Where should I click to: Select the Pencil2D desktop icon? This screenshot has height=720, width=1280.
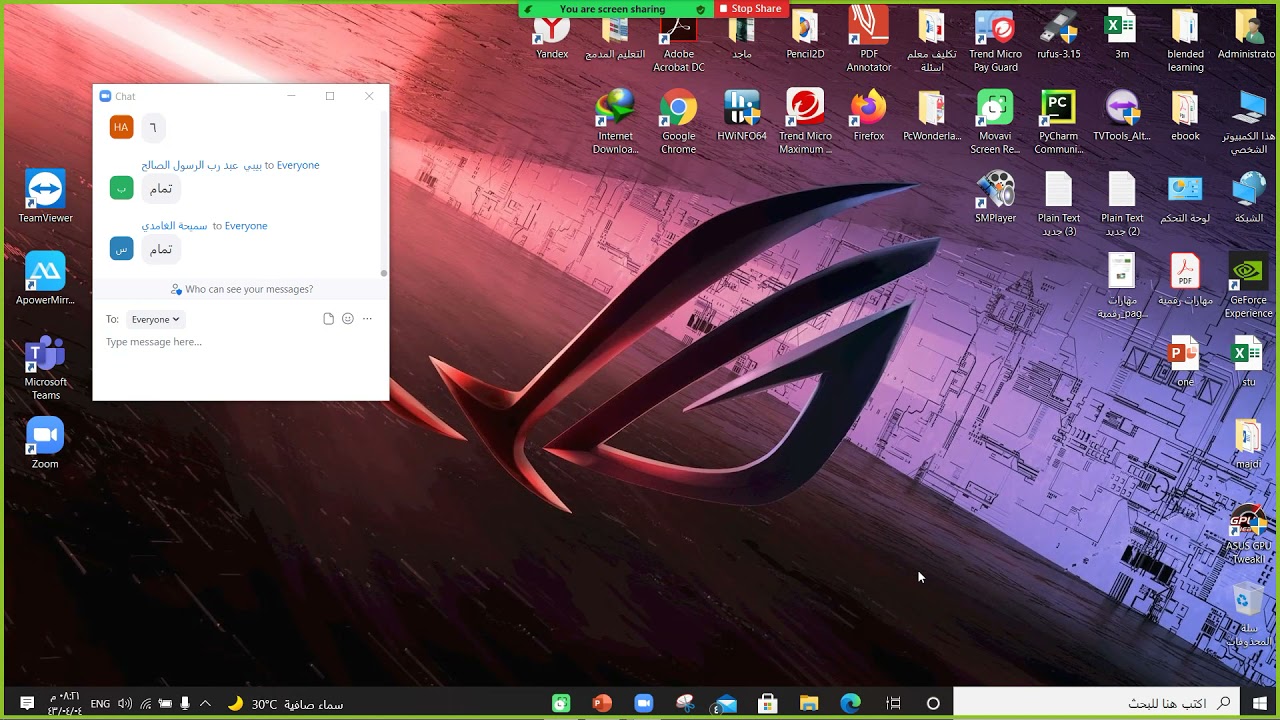point(805,34)
